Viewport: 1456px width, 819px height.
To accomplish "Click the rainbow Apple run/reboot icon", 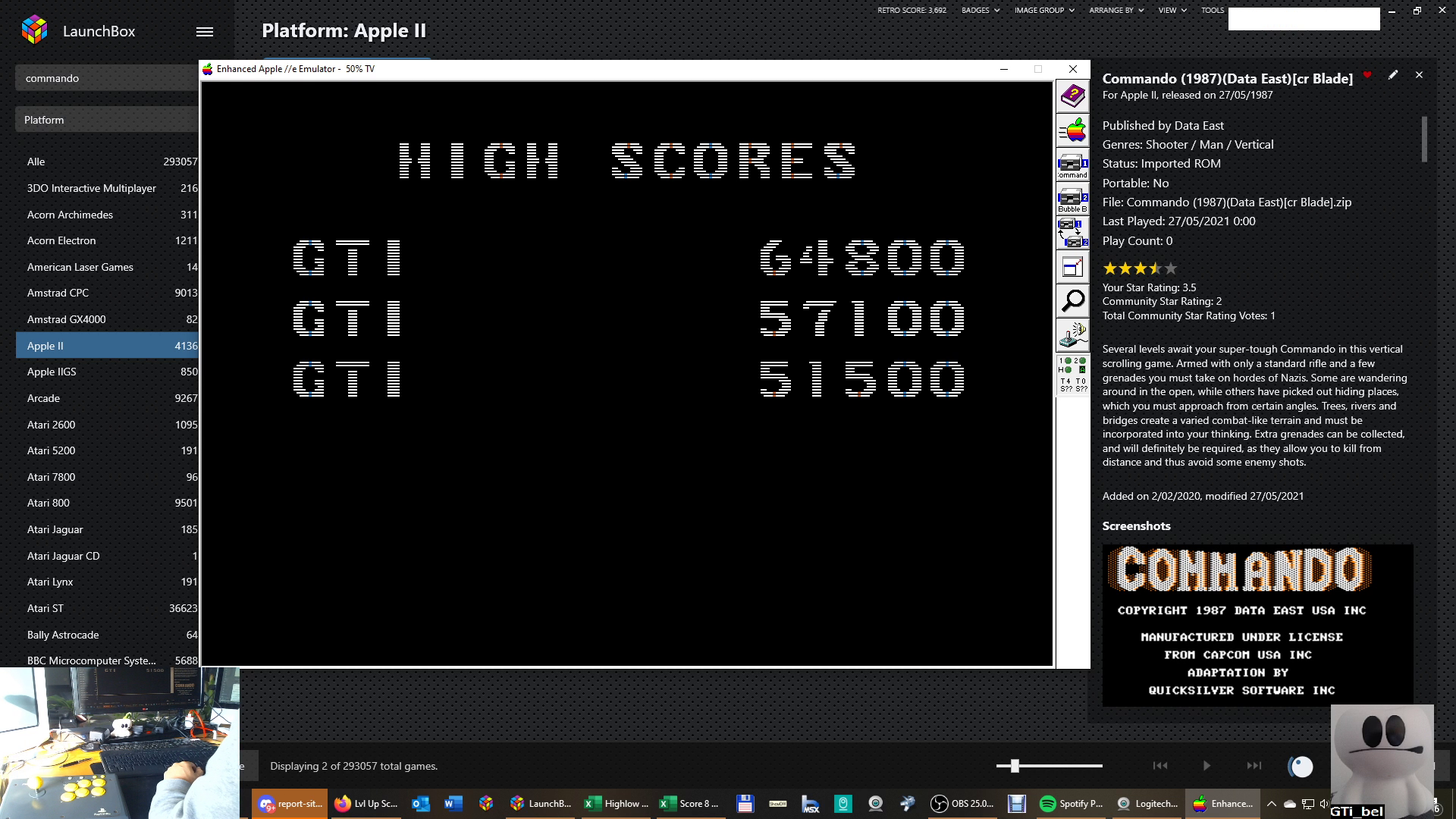I will point(1072,130).
